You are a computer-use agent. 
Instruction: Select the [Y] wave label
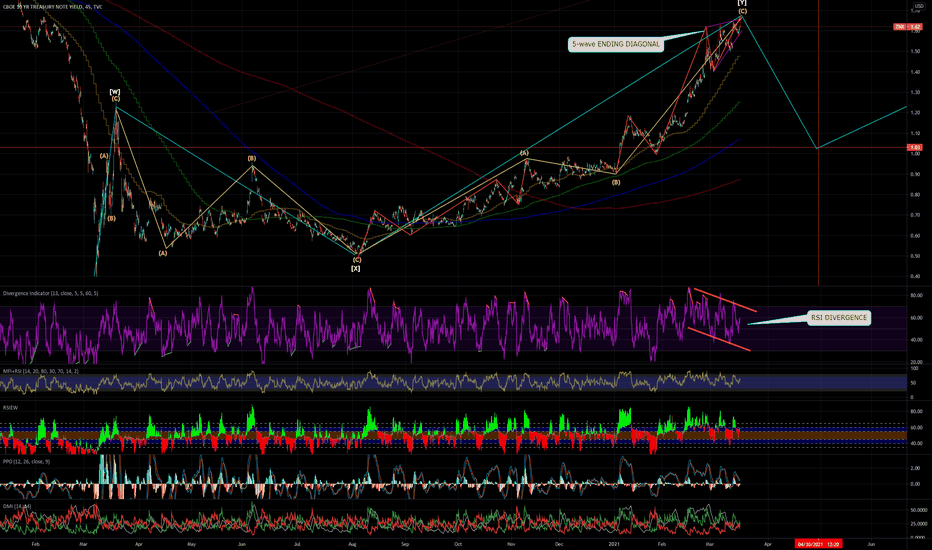pos(742,4)
